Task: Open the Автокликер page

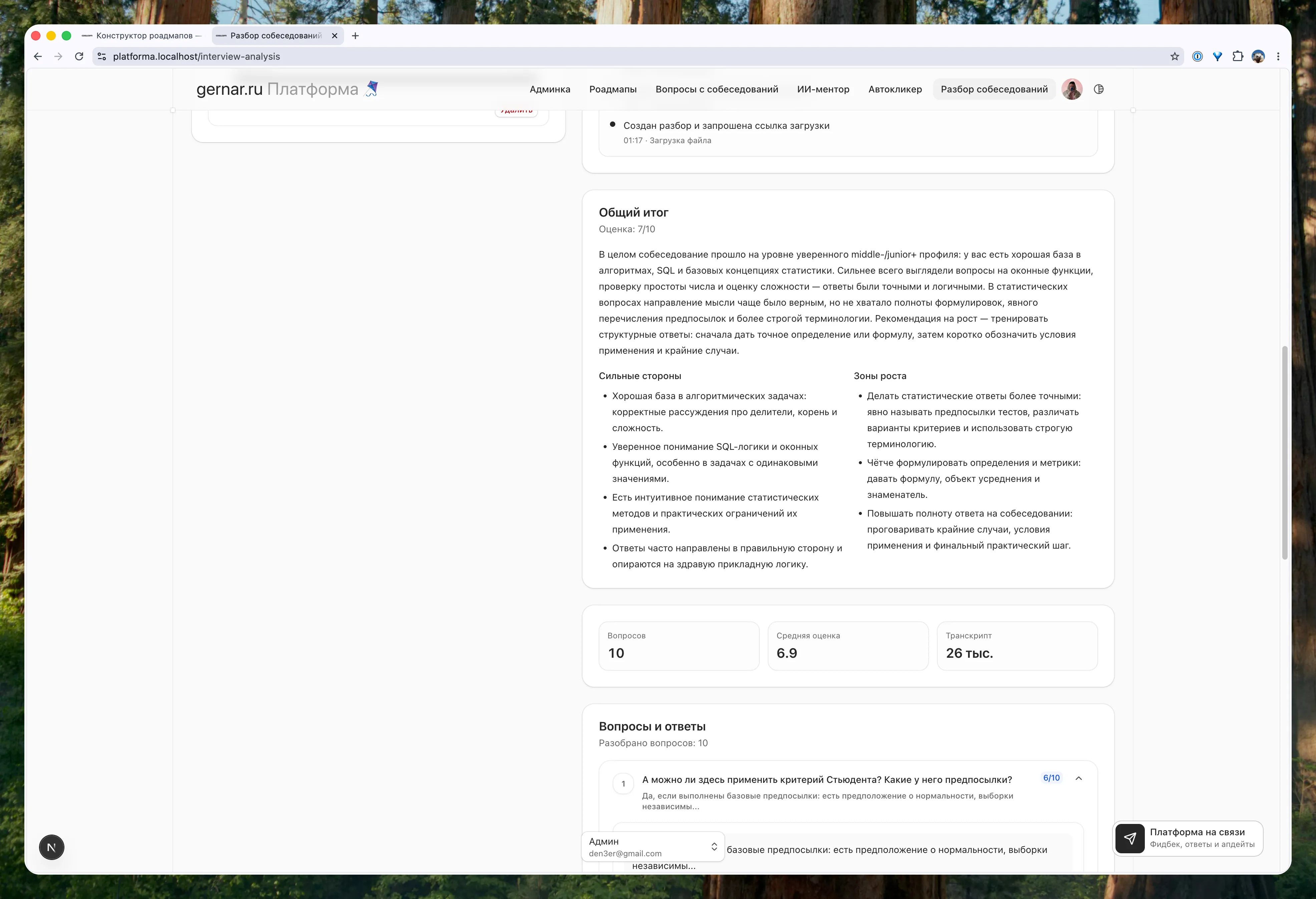Action: 895,89
